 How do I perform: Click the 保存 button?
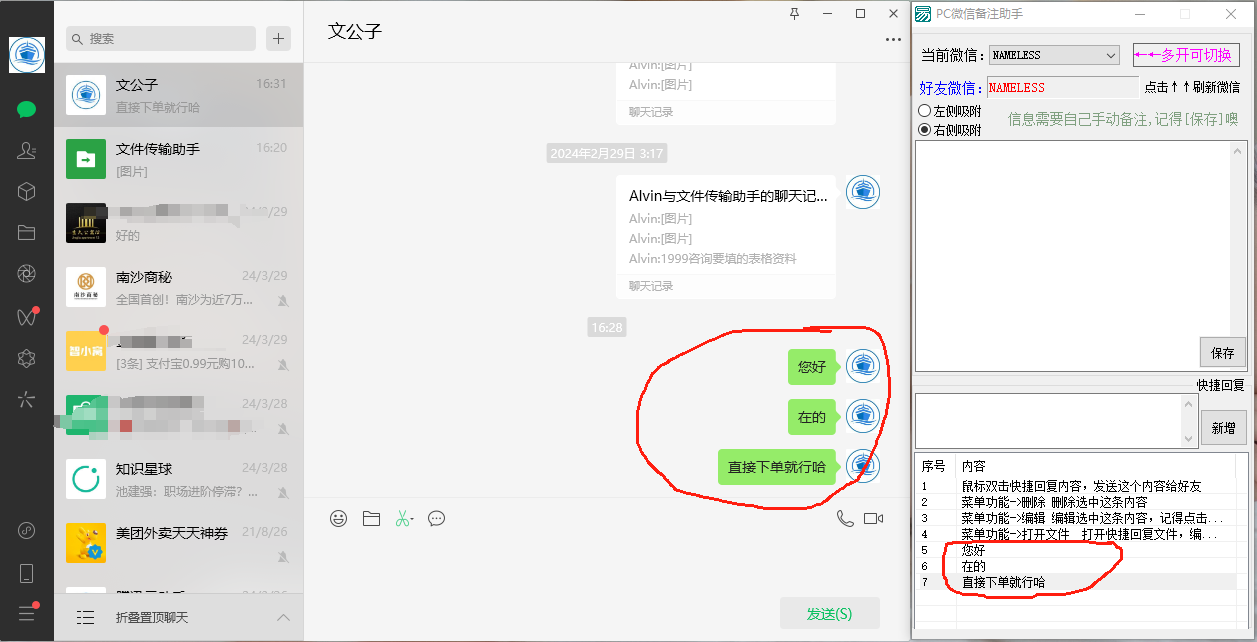(1223, 352)
